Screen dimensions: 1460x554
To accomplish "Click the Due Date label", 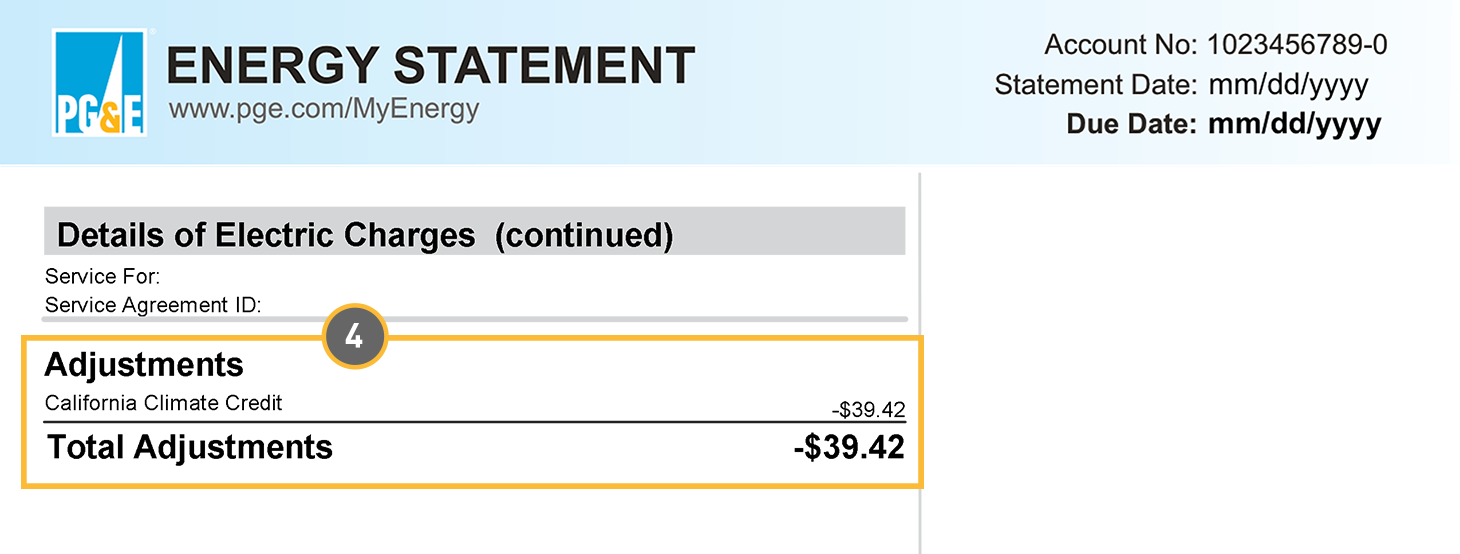I will pos(1132,125).
